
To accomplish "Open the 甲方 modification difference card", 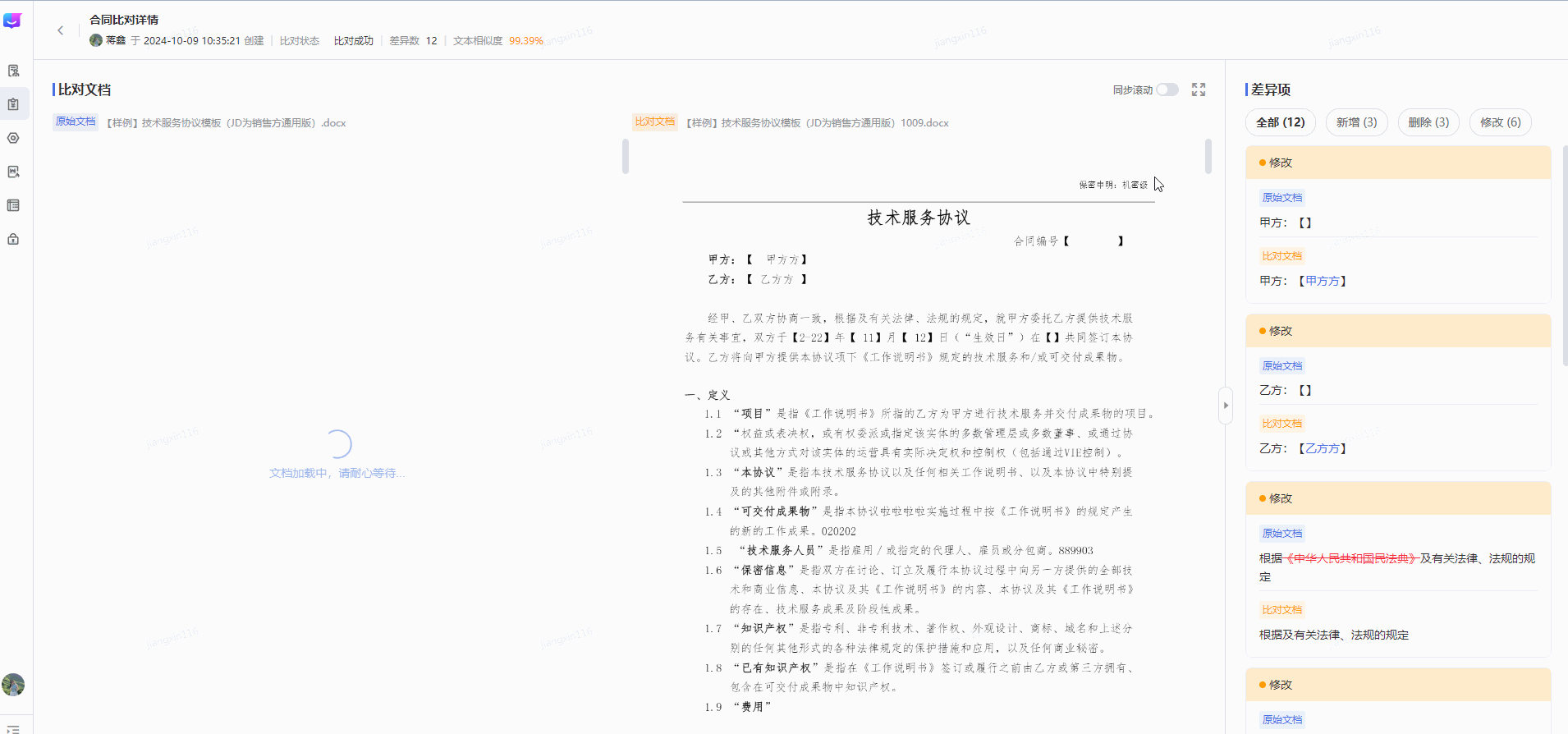I will (1398, 225).
